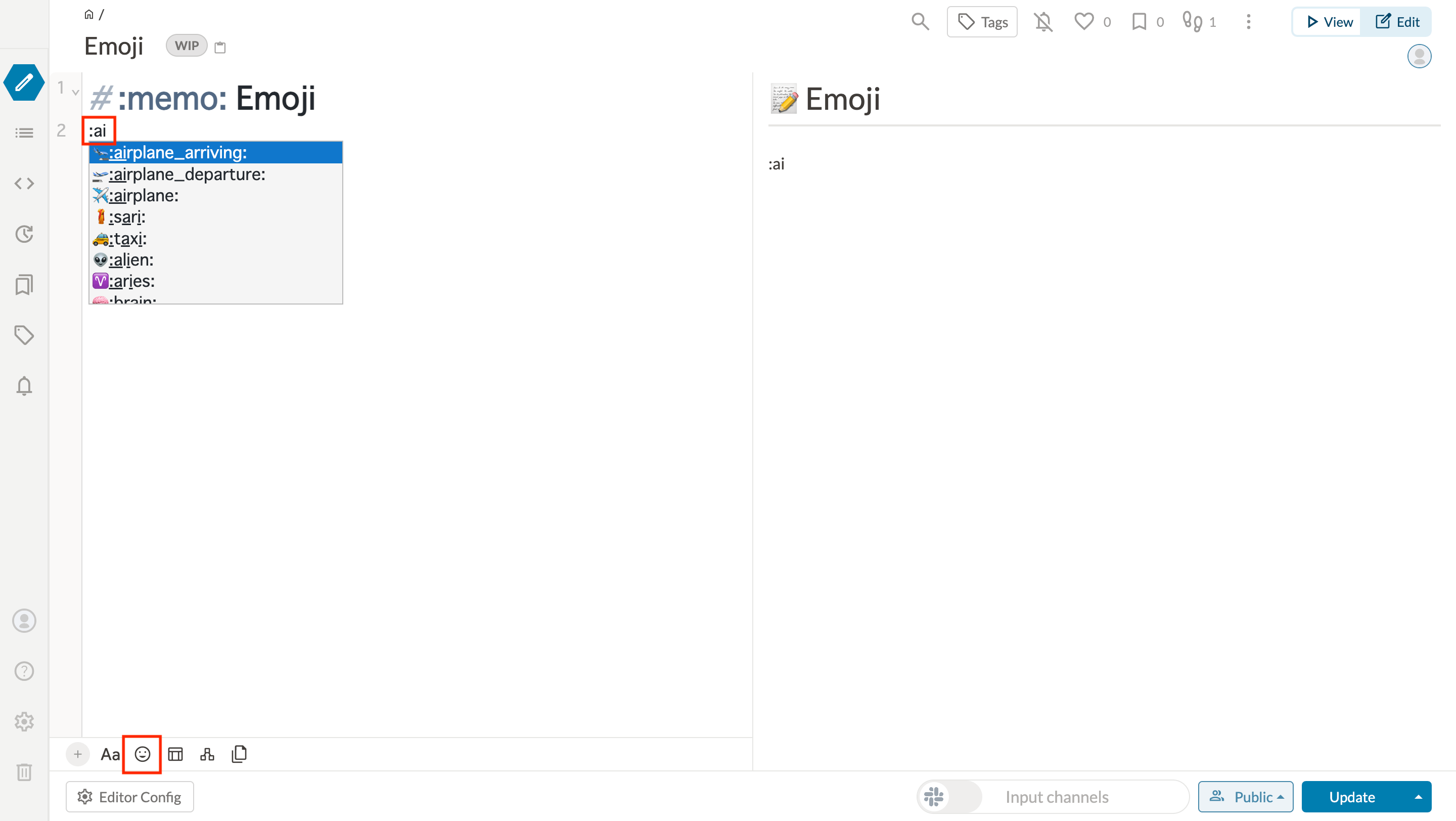Image resolution: width=1456 pixels, height=821 pixels.
Task: Open the diagram editor icon
Action: 207,754
